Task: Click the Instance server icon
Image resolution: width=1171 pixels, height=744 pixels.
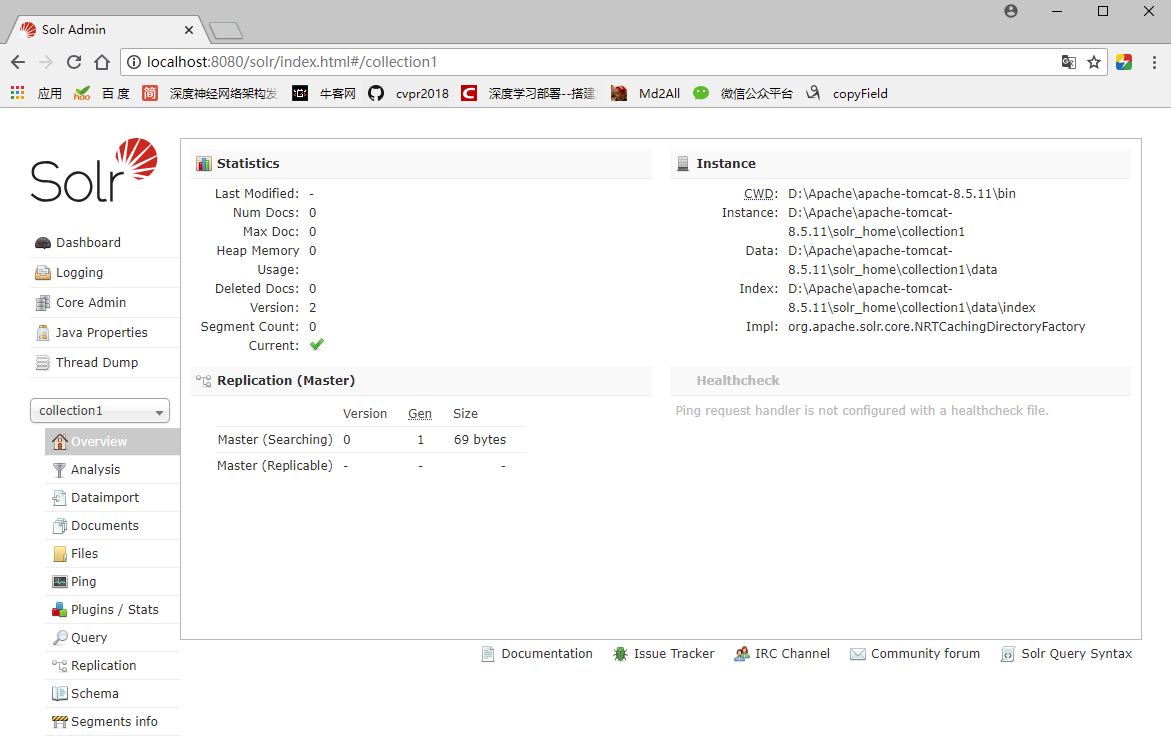Action: (x=683, y=164)
